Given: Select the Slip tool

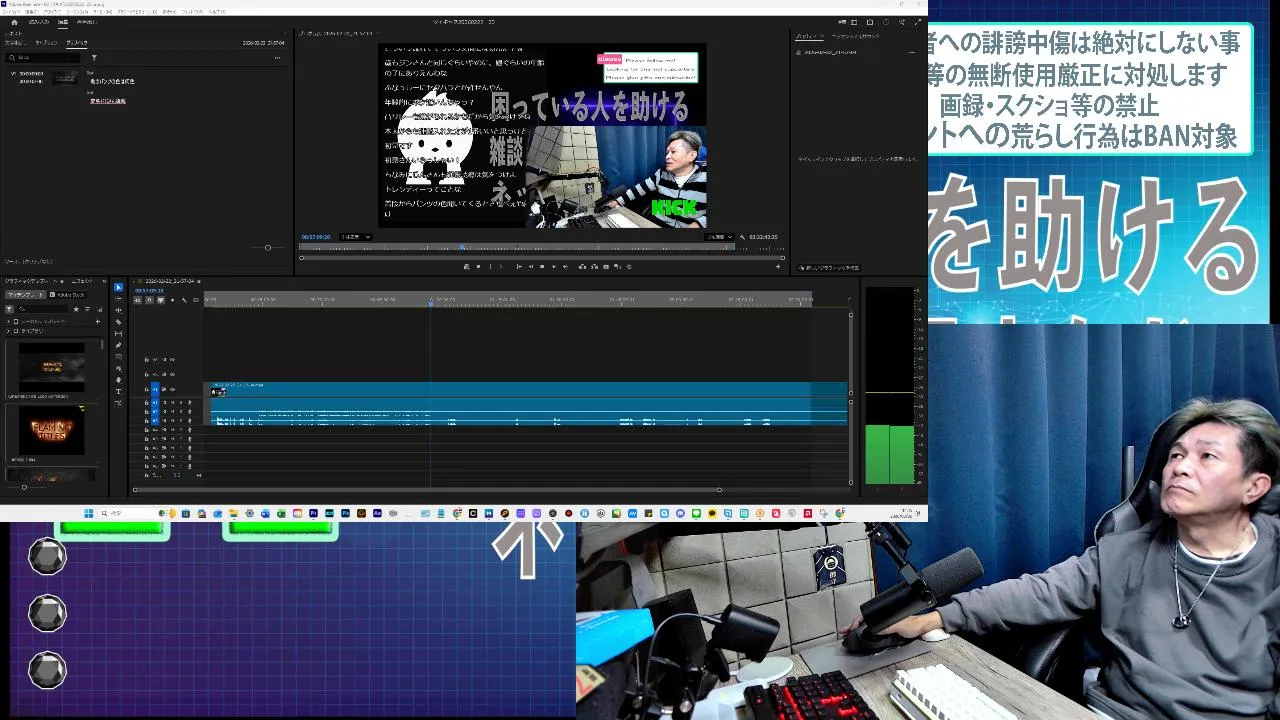Looking at the screenshot, I should [118, 333].
